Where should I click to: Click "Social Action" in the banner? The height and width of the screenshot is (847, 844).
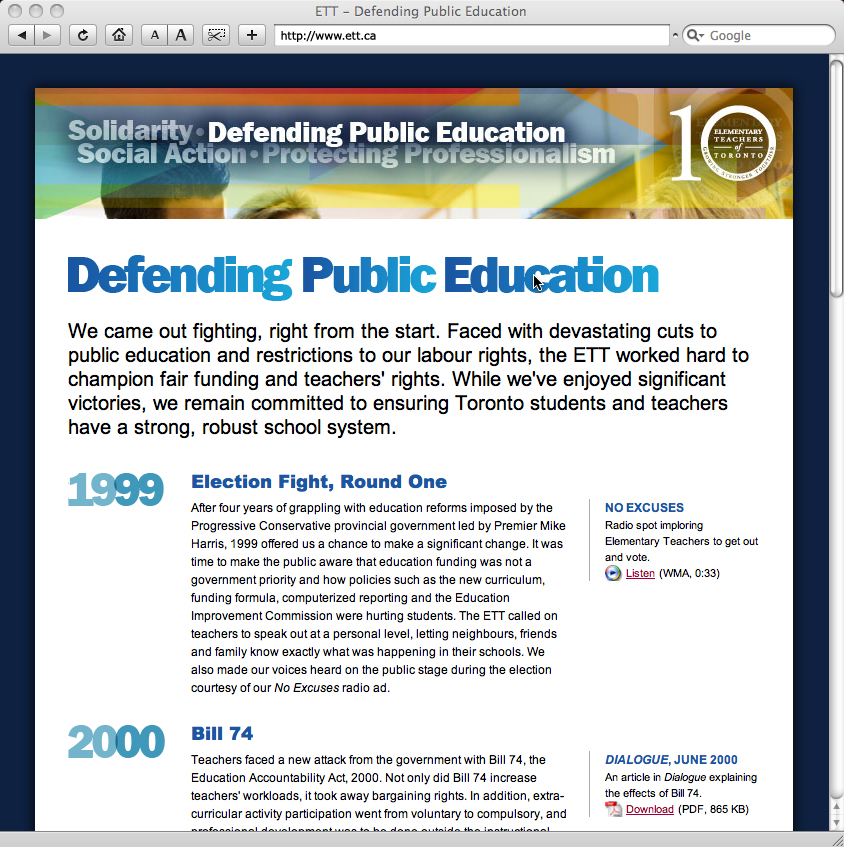pos(162,154)
